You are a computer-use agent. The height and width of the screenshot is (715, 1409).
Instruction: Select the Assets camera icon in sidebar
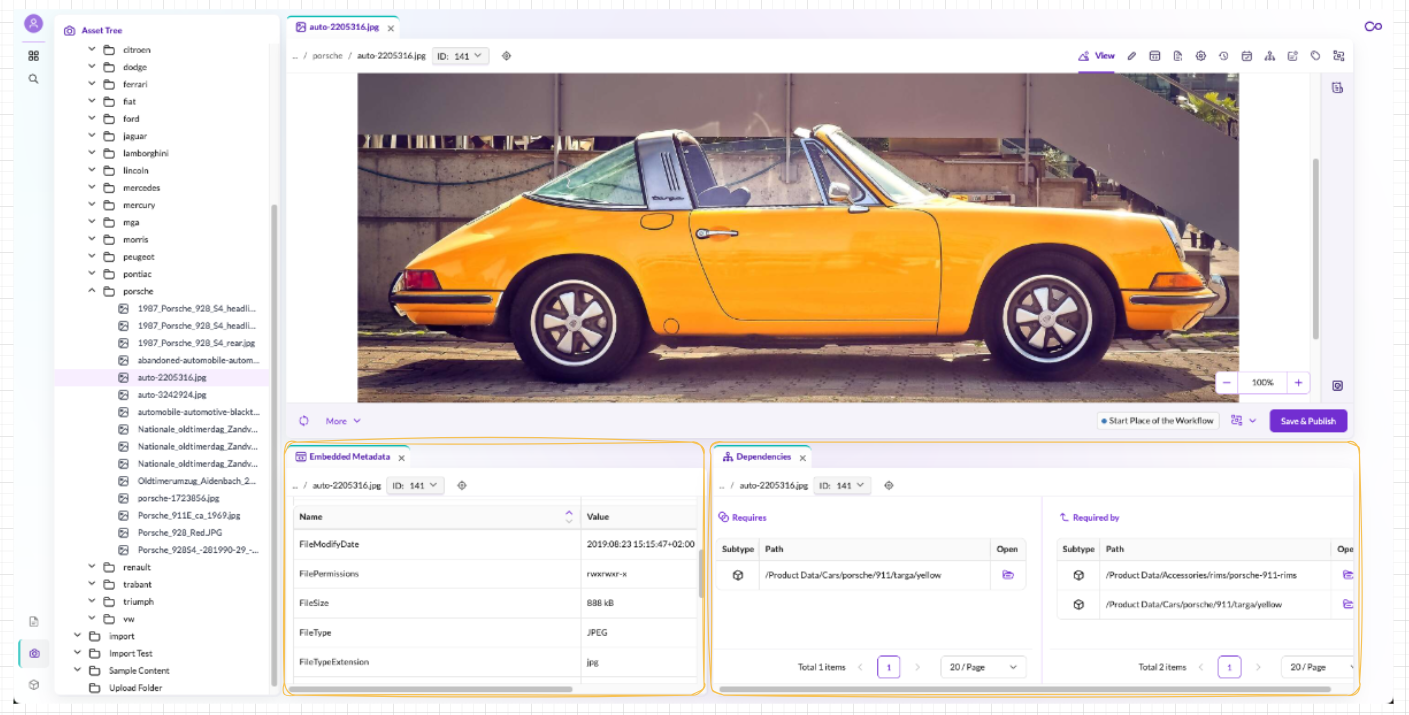(x=34, y=653)
